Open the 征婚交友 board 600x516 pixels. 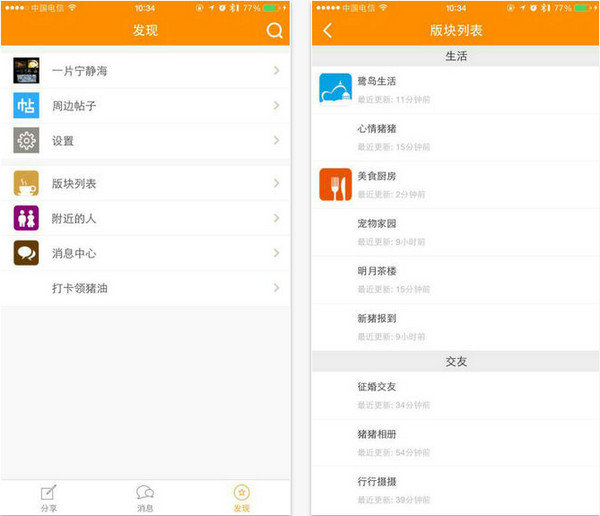455,395
